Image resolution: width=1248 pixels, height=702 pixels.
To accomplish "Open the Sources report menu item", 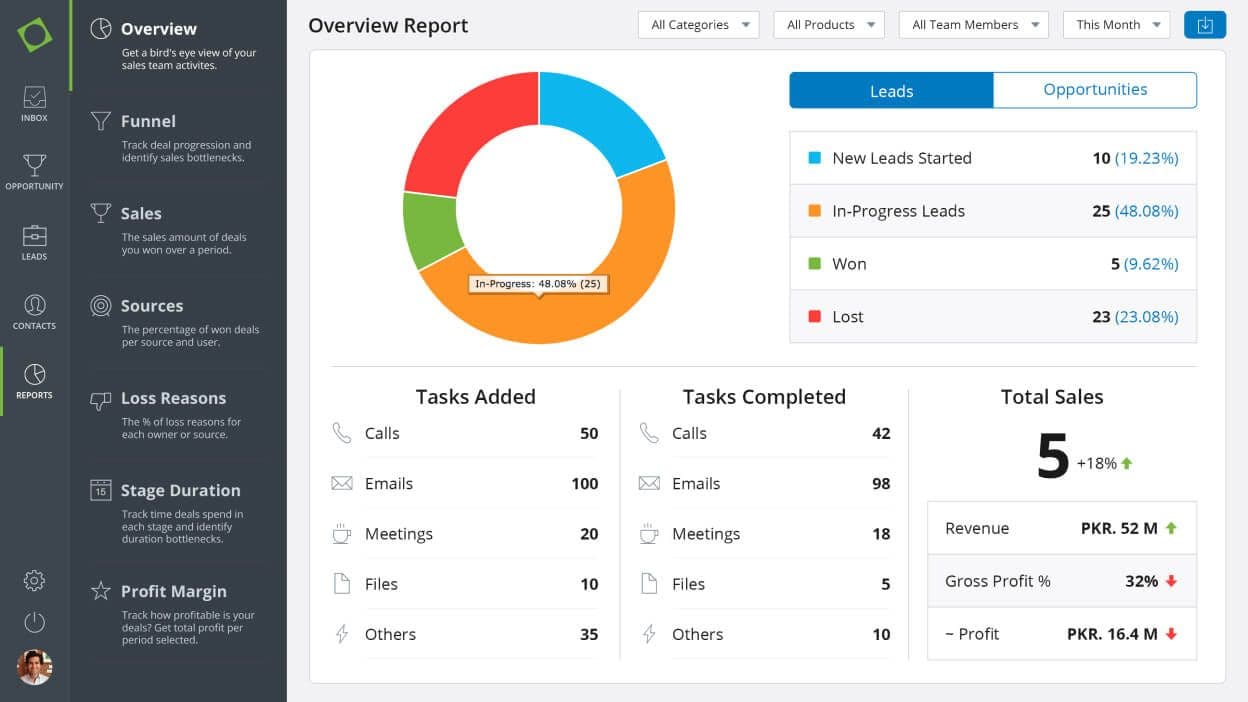I will (178, 322).
